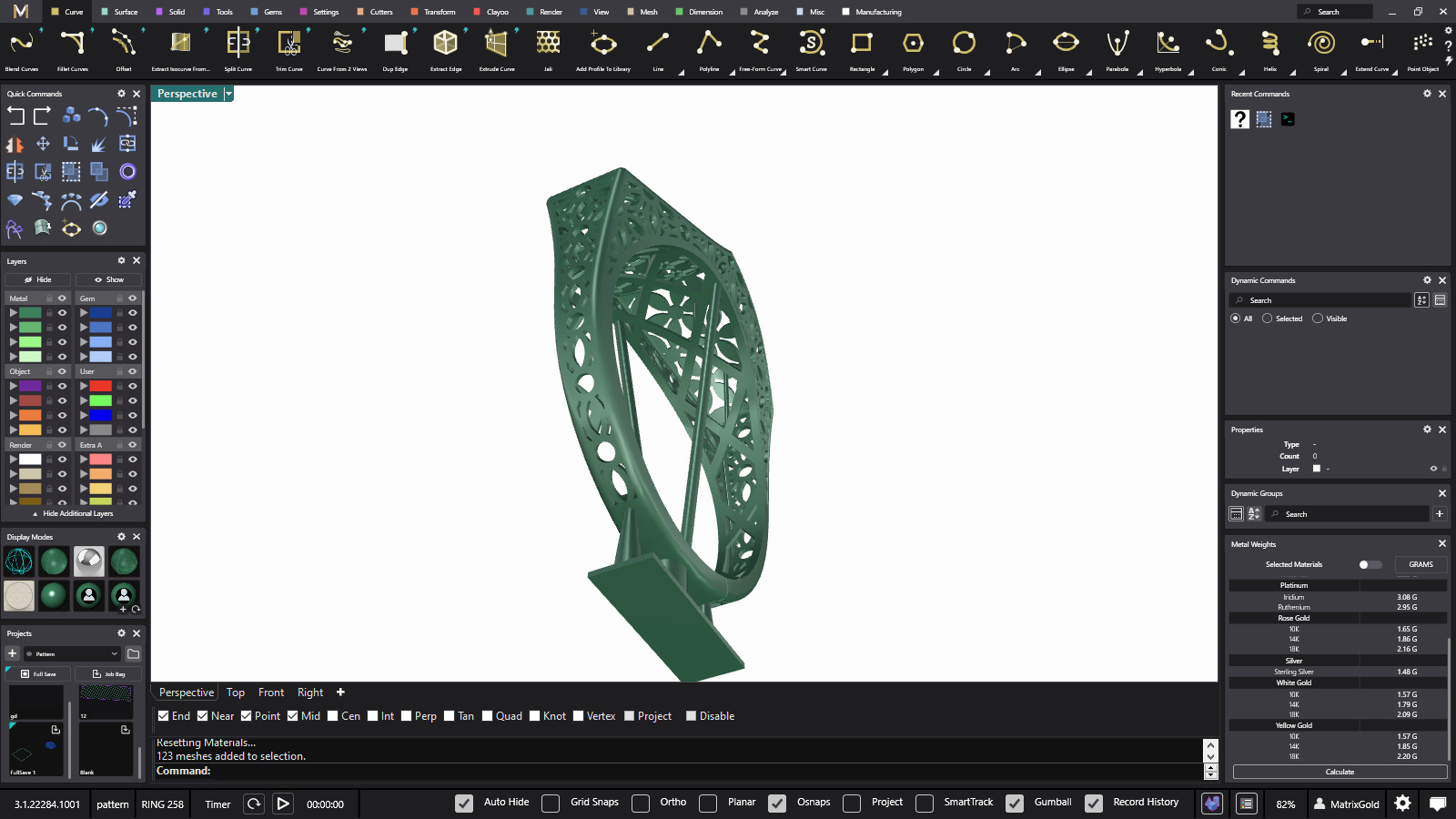Click the Calculate metal weights button
This screenshot has width=1456, height=819.
click(x=1340, y=772)
